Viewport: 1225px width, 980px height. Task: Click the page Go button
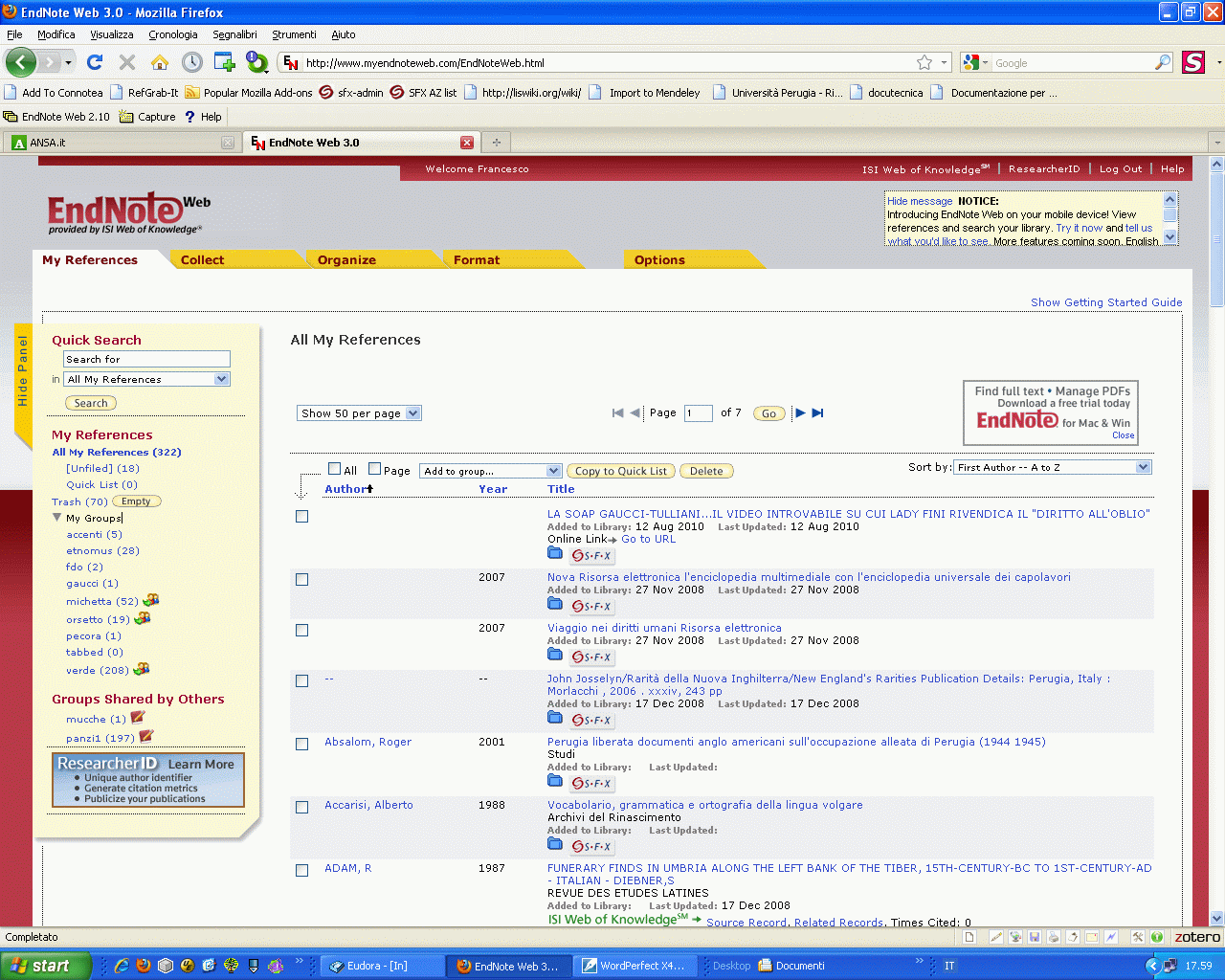pos(768,413)
